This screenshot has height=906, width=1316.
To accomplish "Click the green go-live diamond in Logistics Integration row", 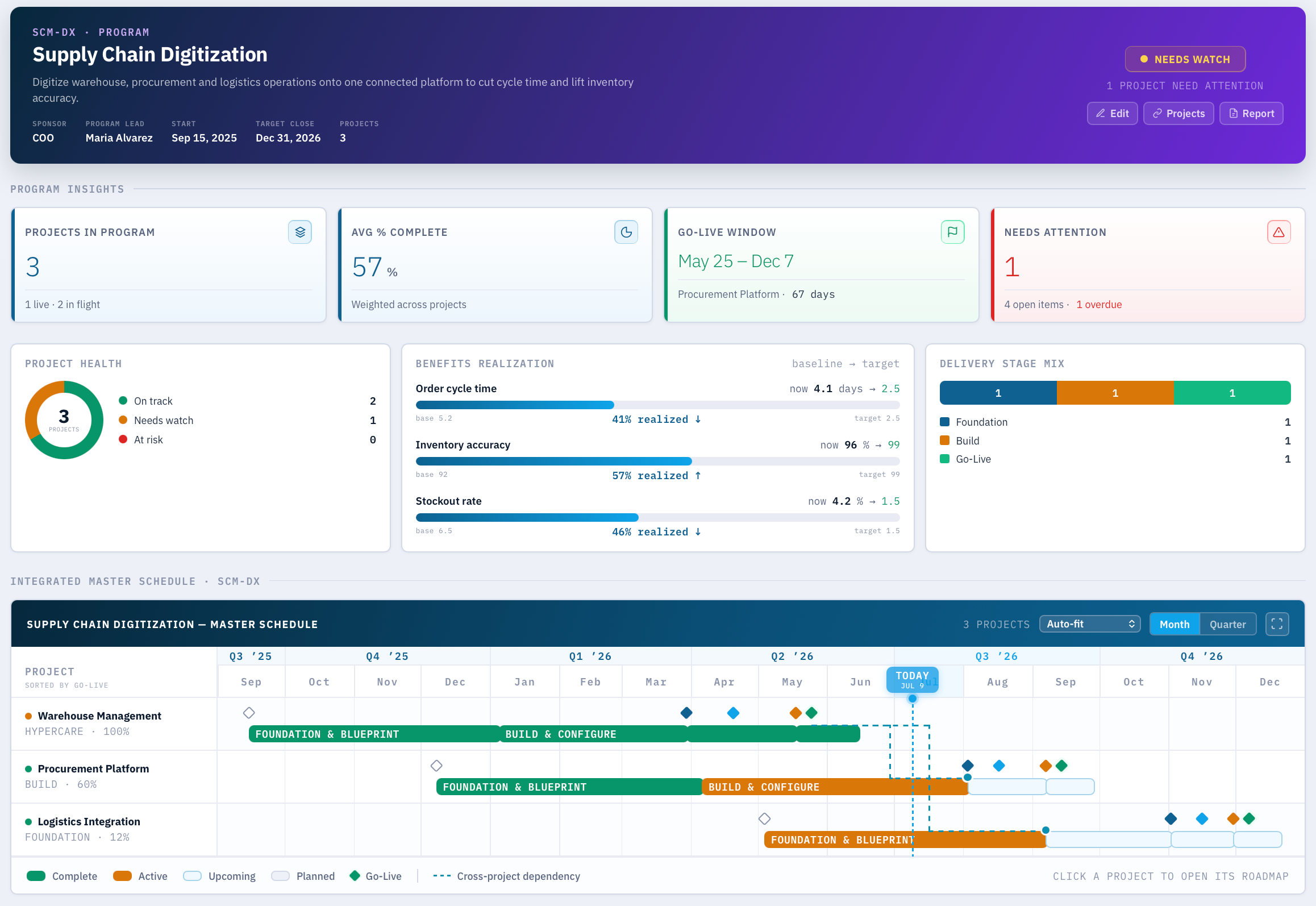I will pos(1249,818).
